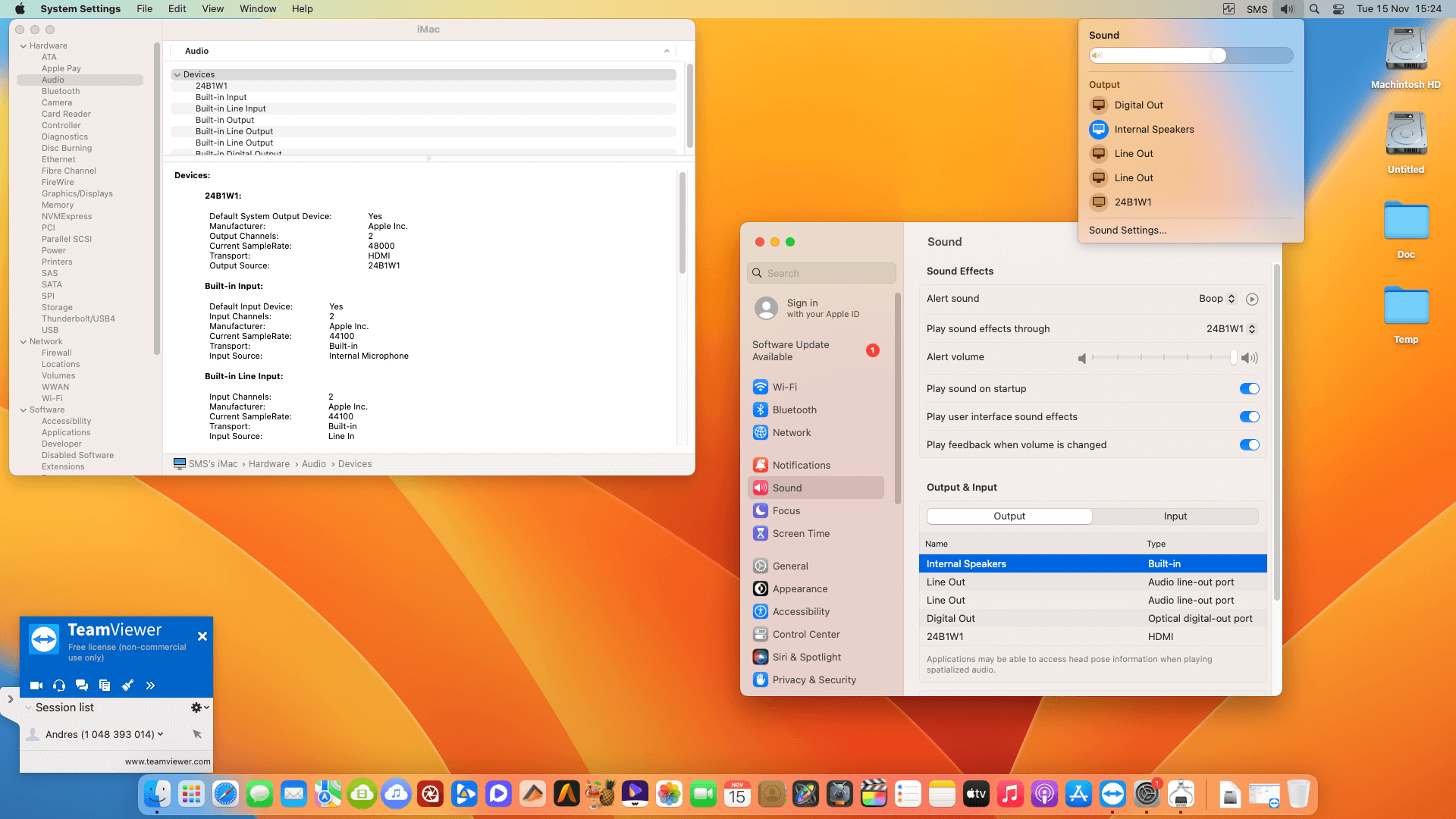This screenshot has width=1456, height=819.
Task: Open the File menu
Action: point(144,9)
